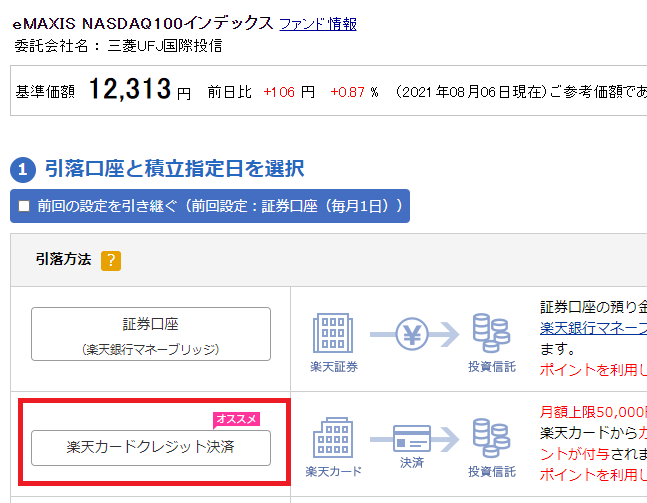Click 委託会社名 三菱UFJ国際投信 text
The image size is (647, 503).
pos(118,45)
